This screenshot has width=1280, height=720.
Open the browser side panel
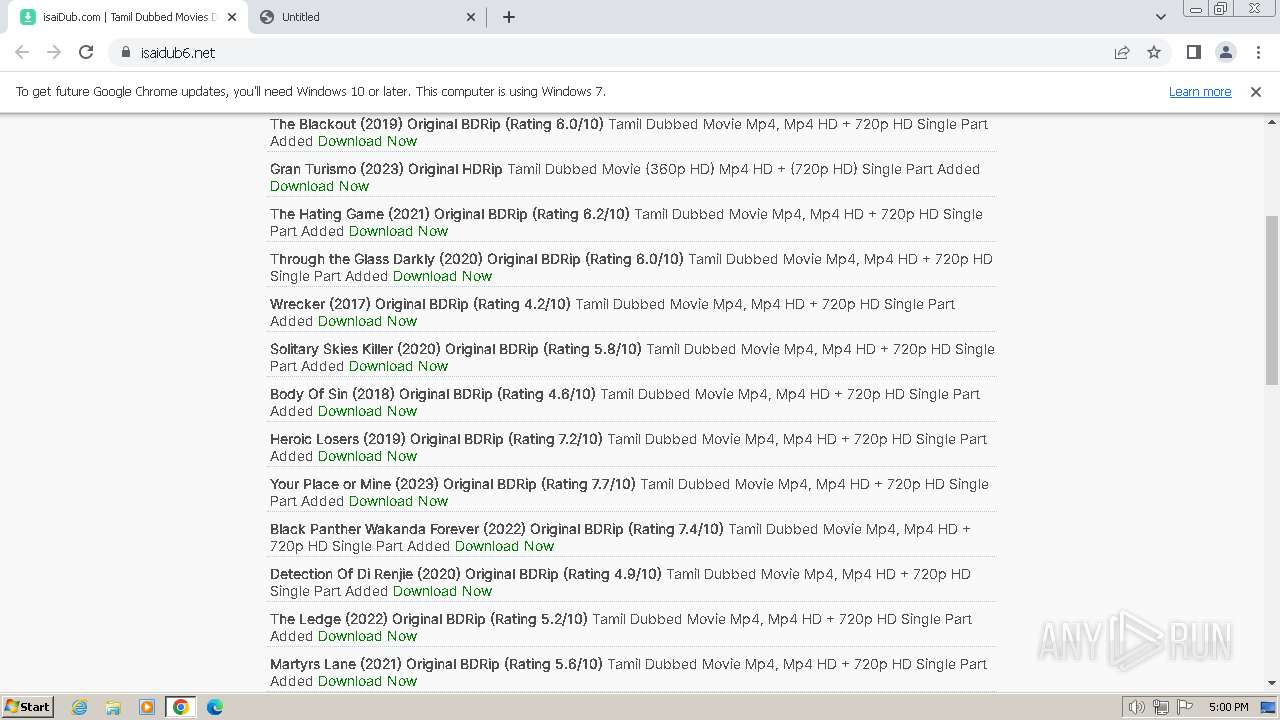pyautogui.click(x=1193, y=52)
